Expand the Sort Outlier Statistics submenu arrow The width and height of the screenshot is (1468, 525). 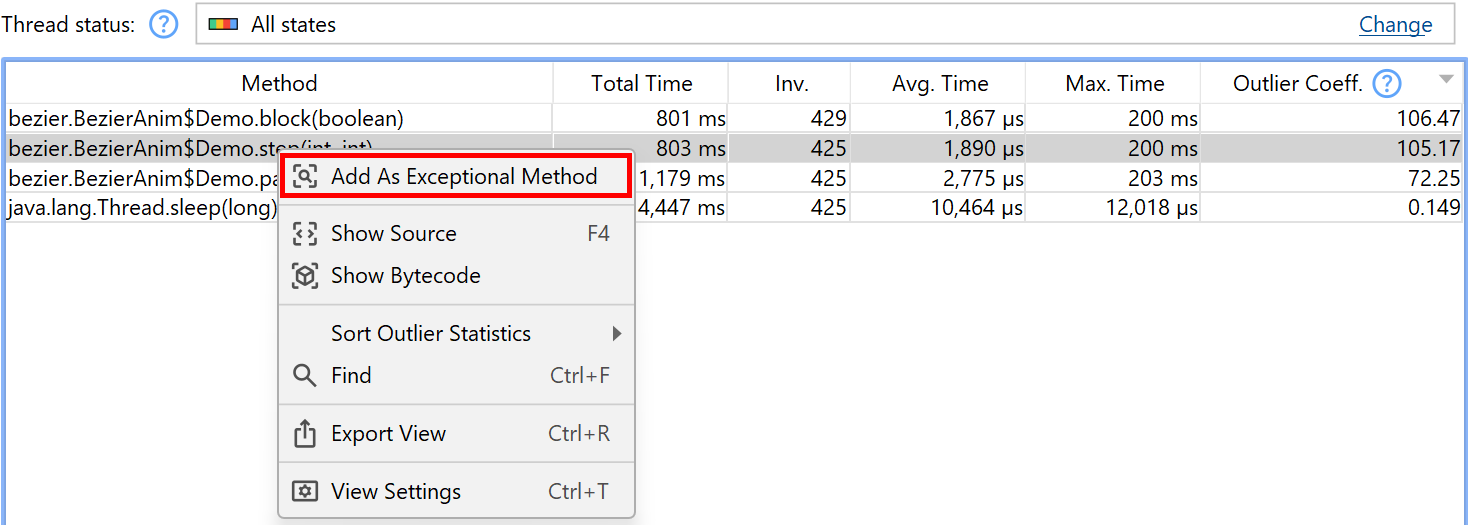point(617,334)
